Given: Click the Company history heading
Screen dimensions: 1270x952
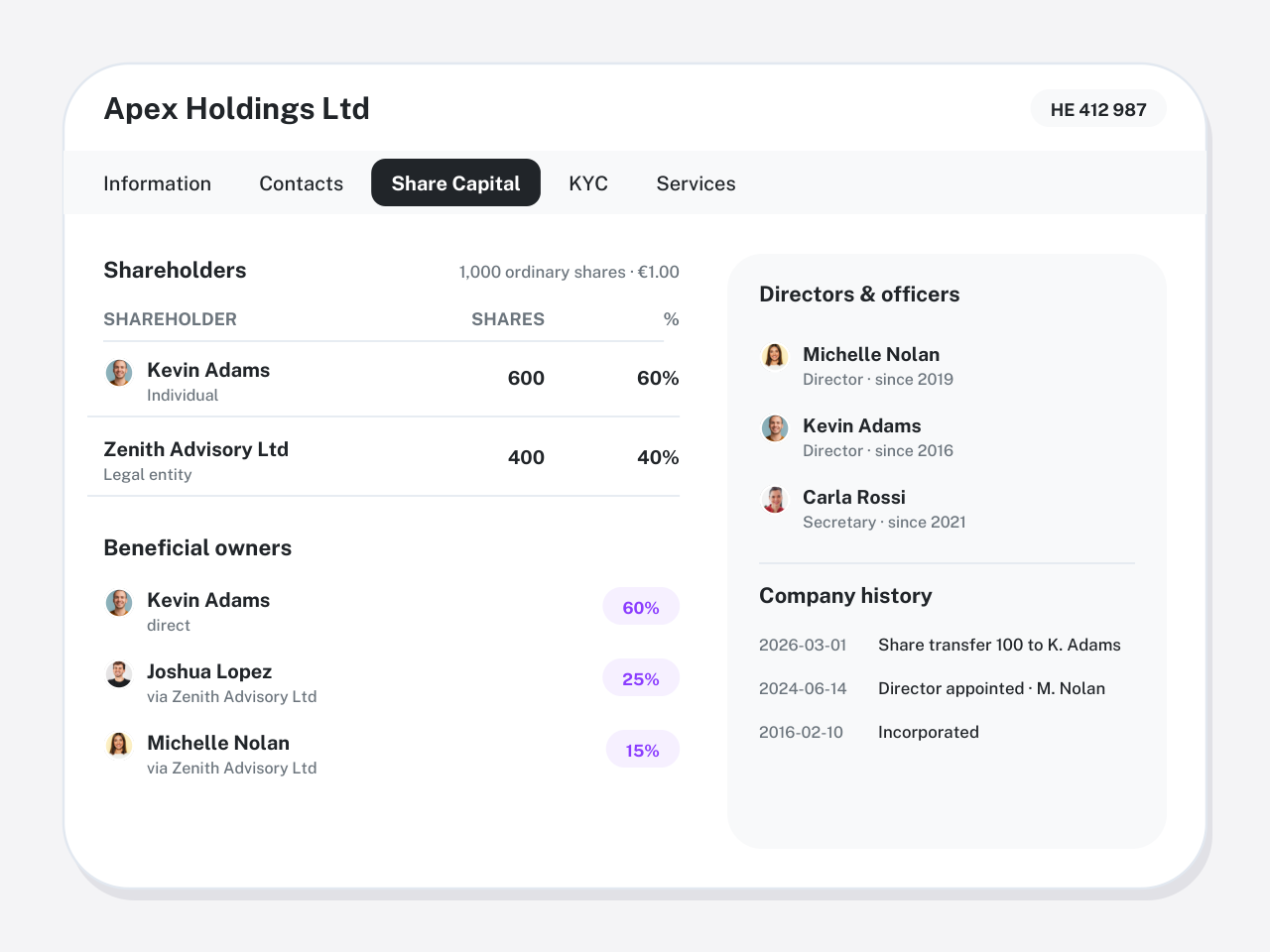Looking at the screenshot, I should point(845,595).
